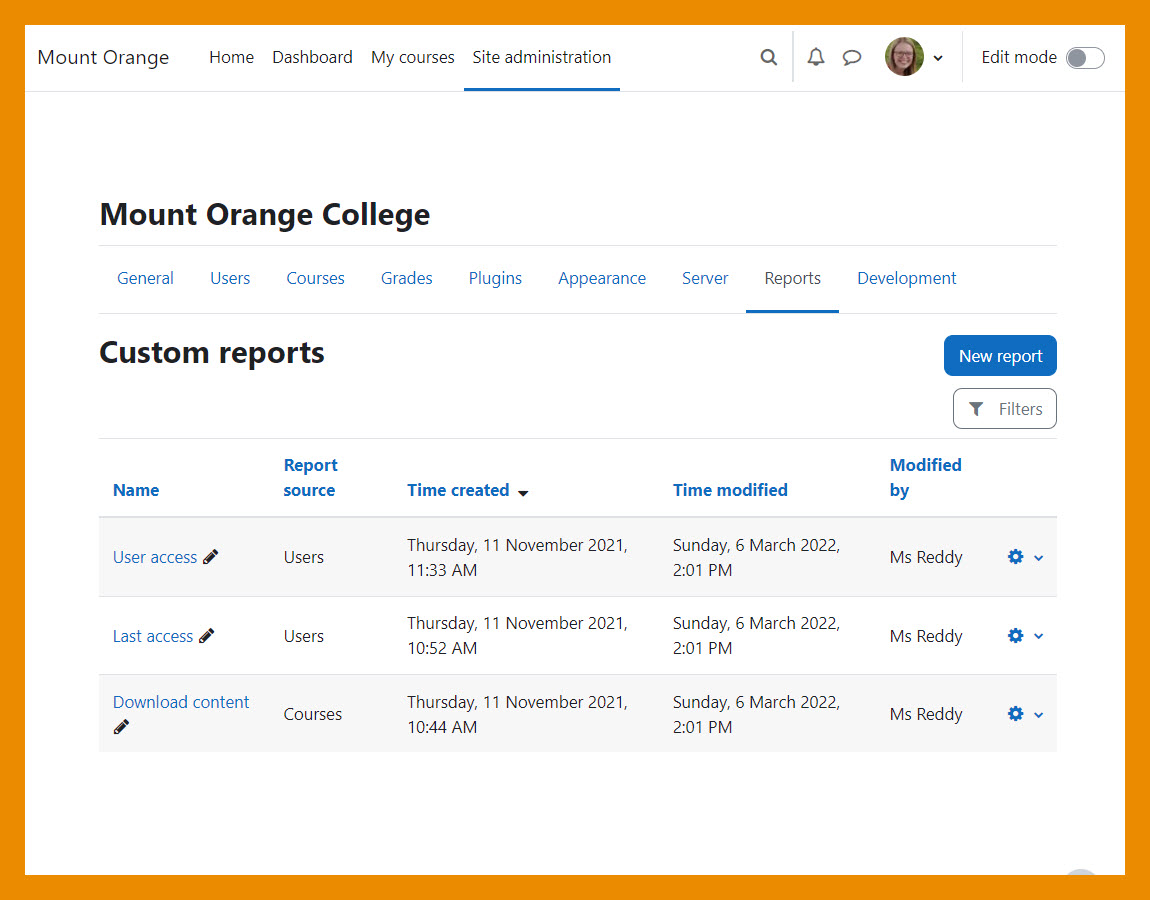Switch to the Plugins tab
This screenshot has width=1150, height=900.
click(495, 278)
